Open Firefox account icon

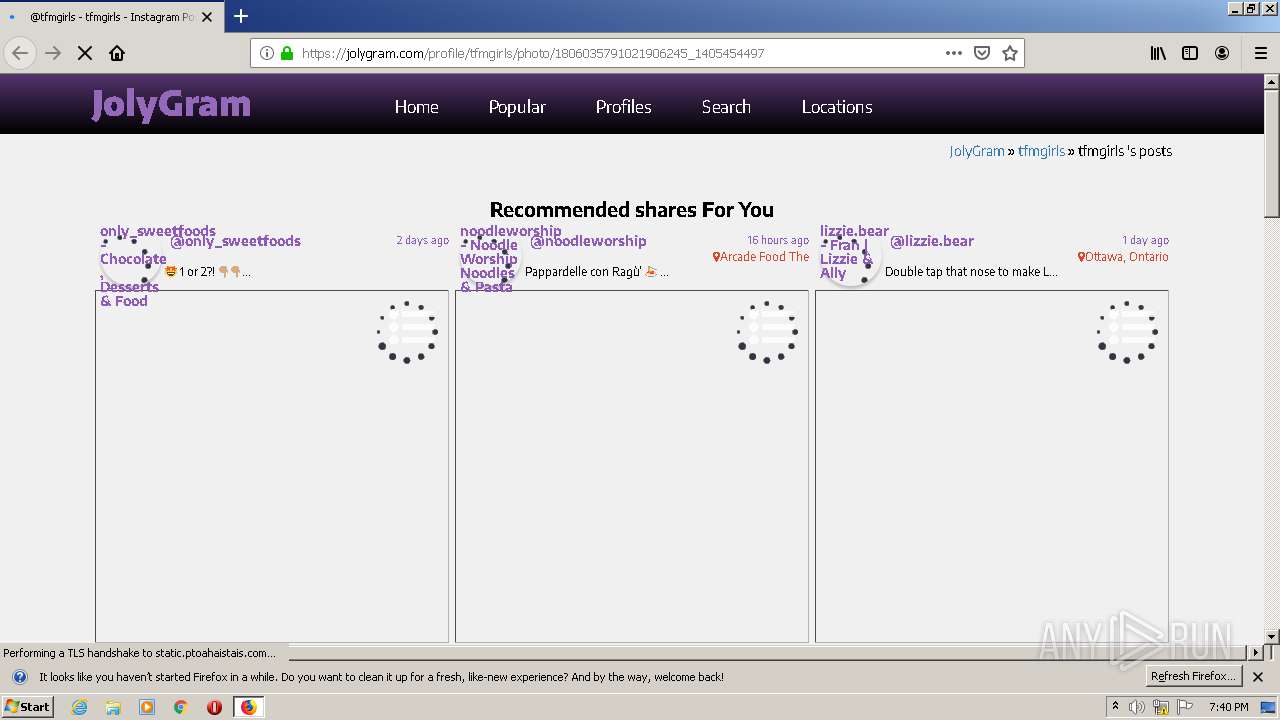pyautogui.click(x=1222, y=53)
